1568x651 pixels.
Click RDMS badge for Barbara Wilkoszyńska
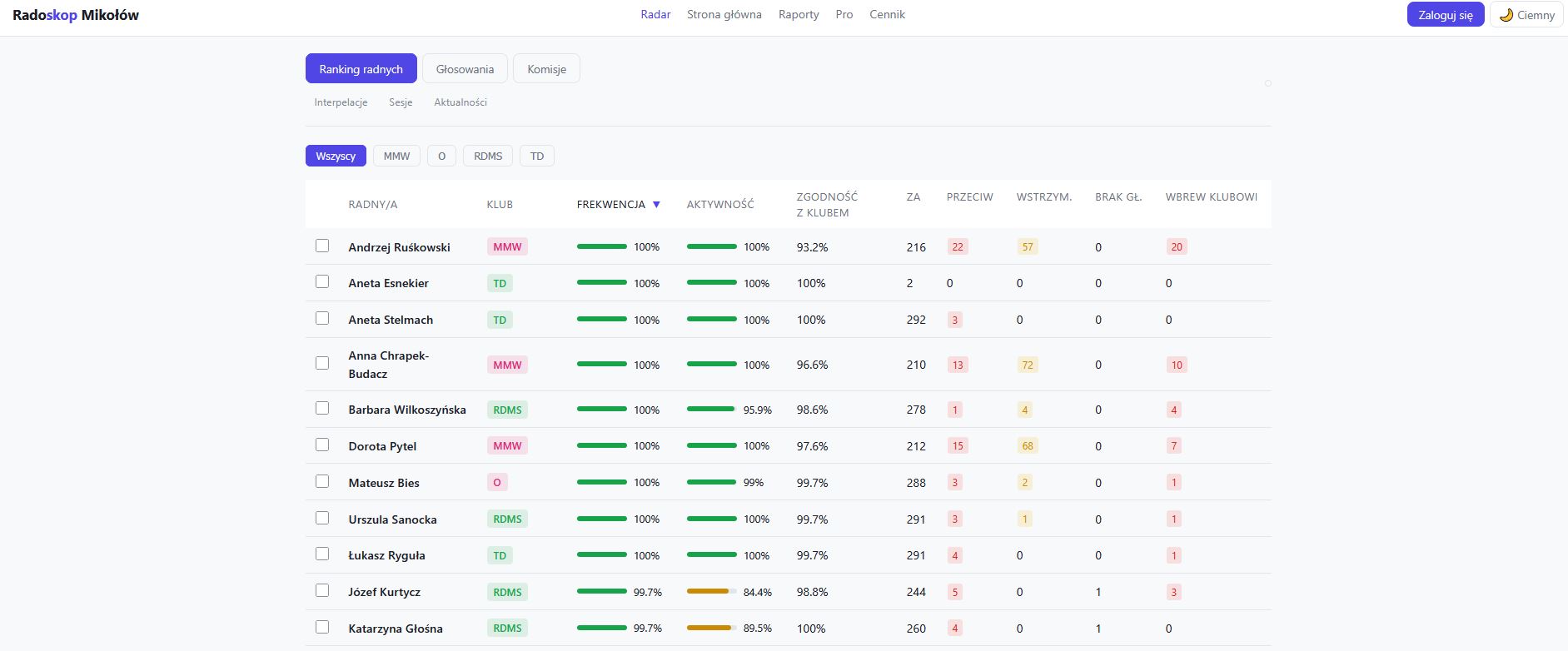pos(507,410)
